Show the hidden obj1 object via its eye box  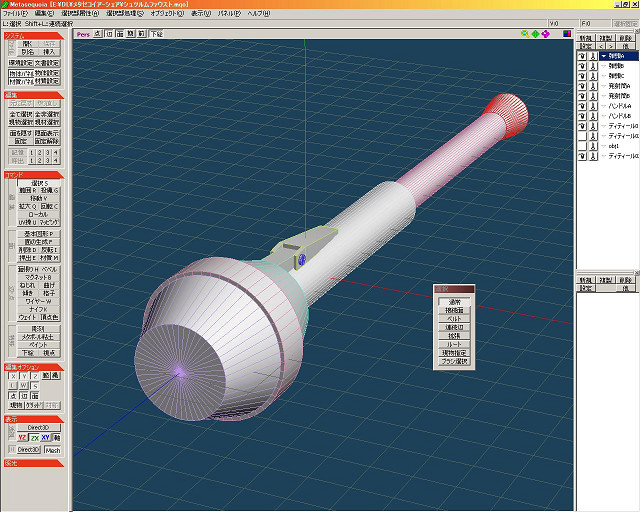(x=582, y=146)
